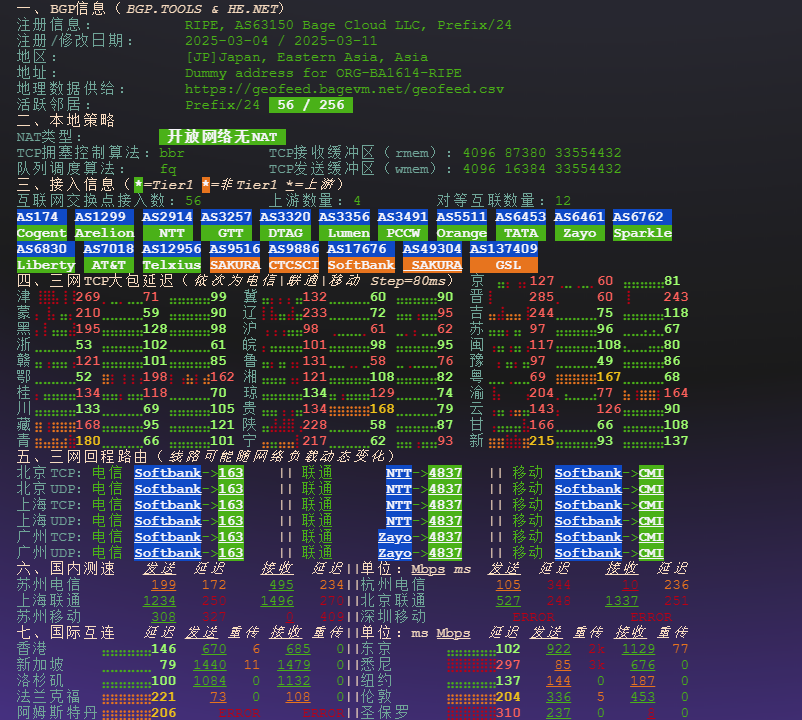Image resolution: width=802 pixels, height=720 pixels.
Task: Select the AT&T AS7018 badge
Action: tap(111, 258)
